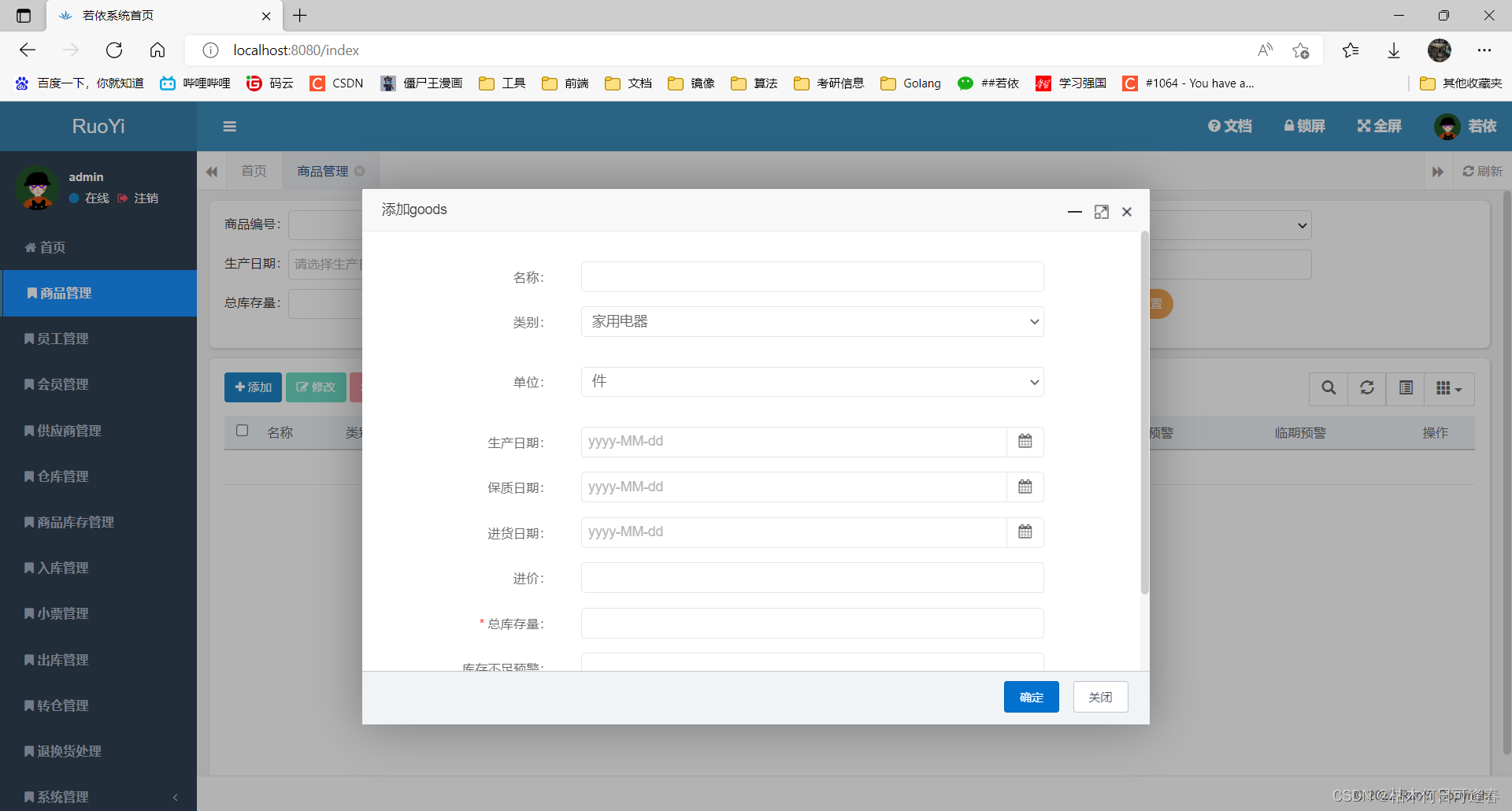Click the tab scroll-right double arrow
The width and height of the screenshot is (1512, 811).
(1438, 172)
